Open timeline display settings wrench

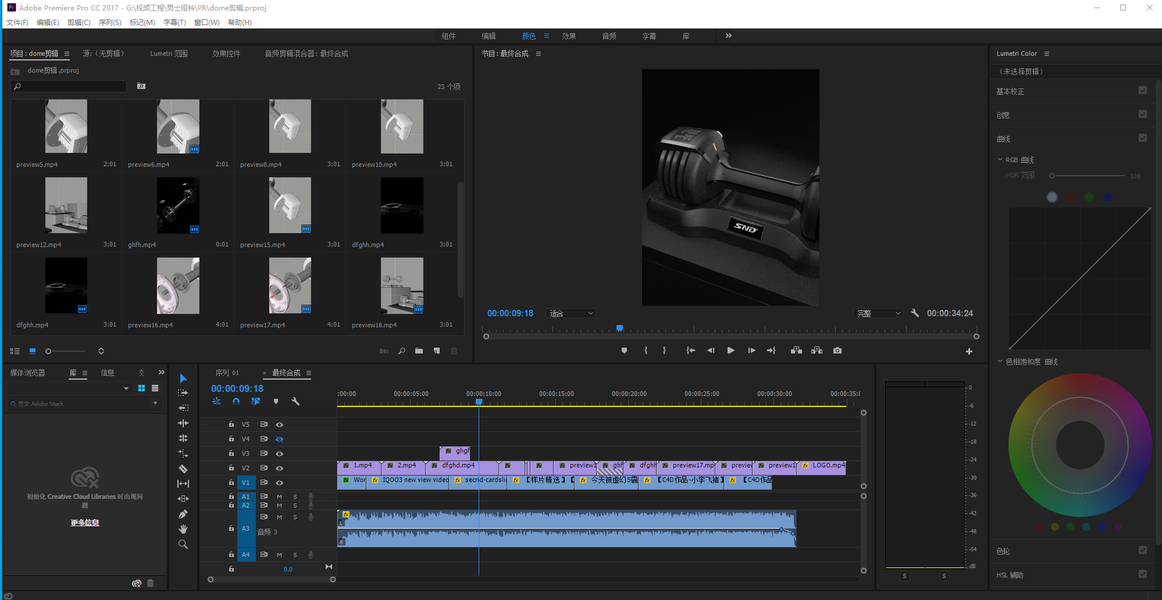(x=296, y=401)
